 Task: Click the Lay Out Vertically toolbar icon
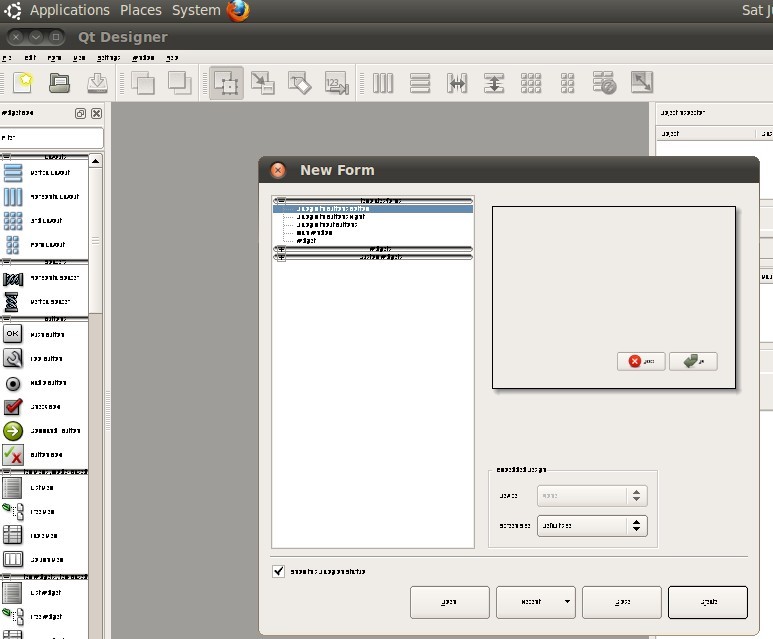point(420,83)
